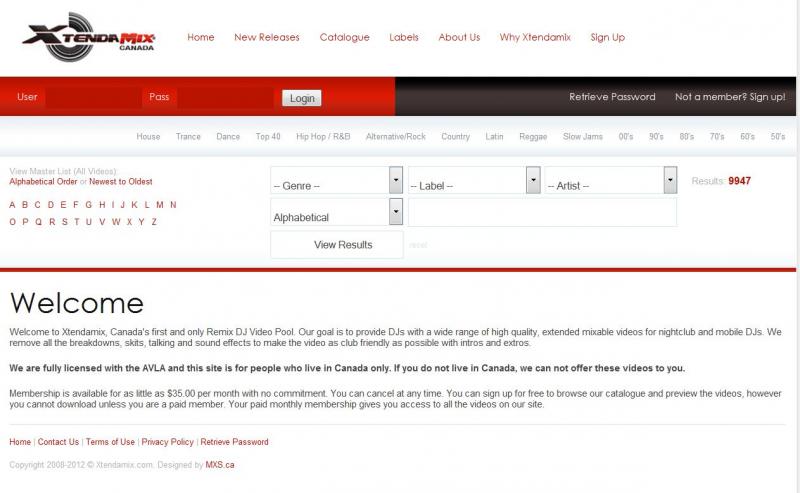Image resolution: width=800 pixels, height=493 pixels.
Task: Click the faint reset link
Action: [x=418, y=245]
